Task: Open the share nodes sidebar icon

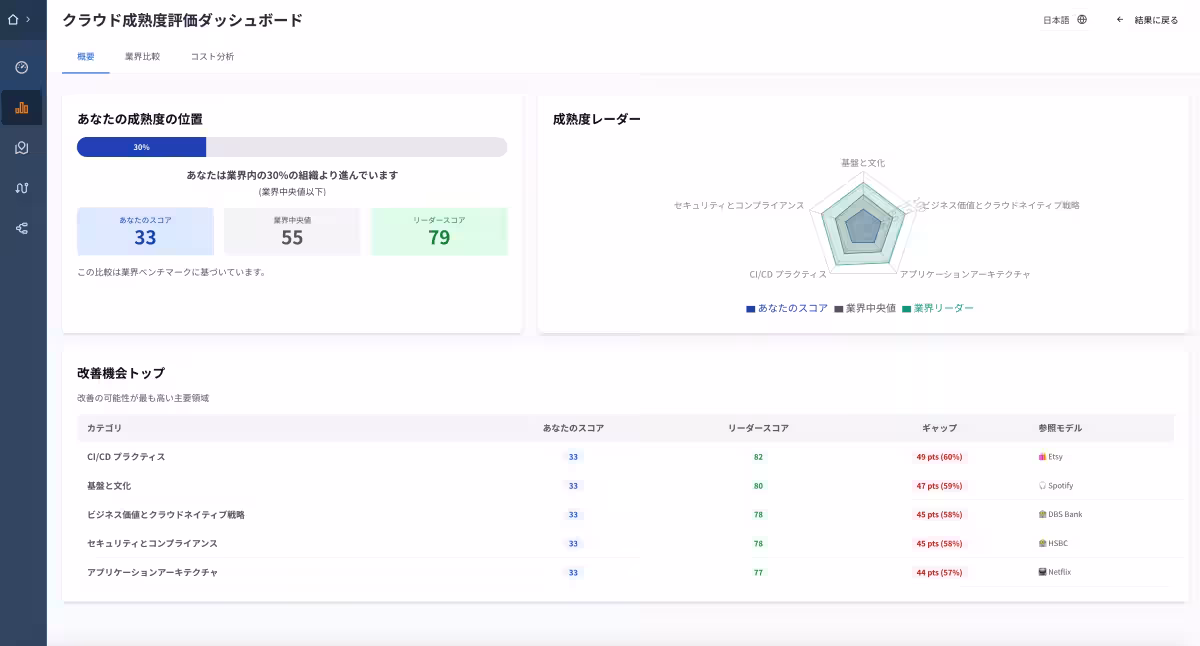Action: (x=22, y=228)
